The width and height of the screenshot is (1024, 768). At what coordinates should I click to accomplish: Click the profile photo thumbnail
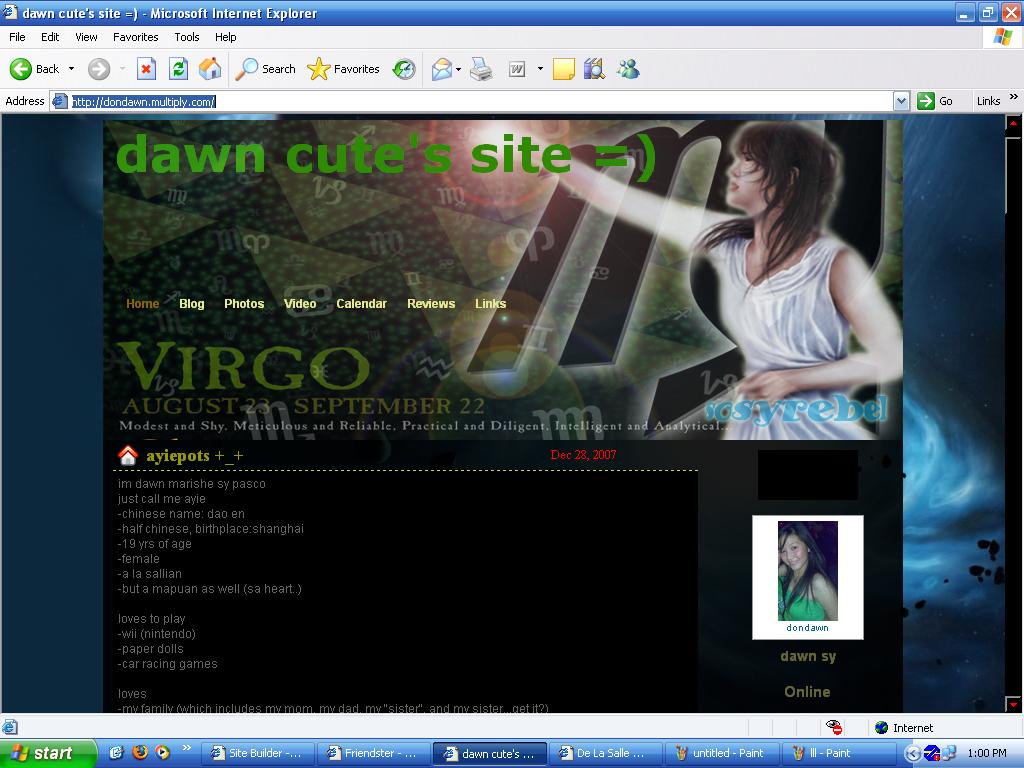click(x=807, y=571)
